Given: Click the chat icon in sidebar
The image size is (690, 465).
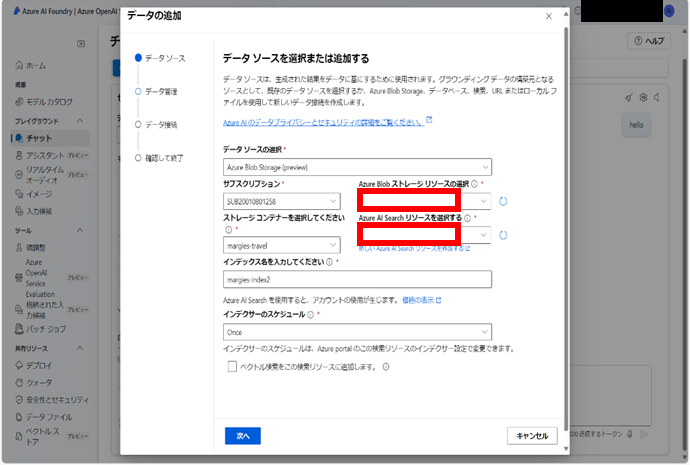Looking at the screenshot, I should 19,138.
